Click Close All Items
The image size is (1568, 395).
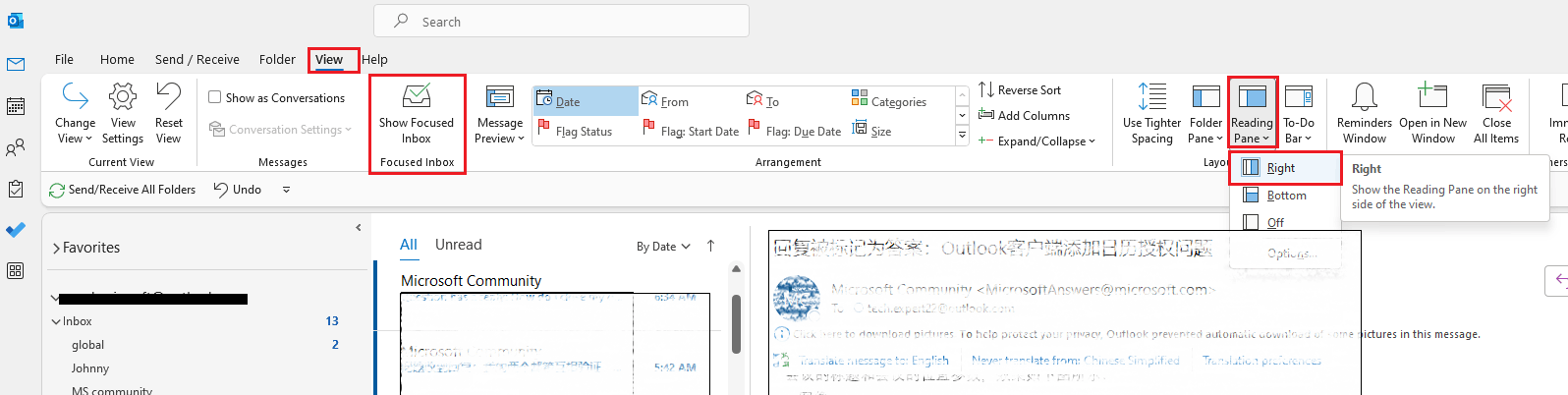tap(1496, 113)
